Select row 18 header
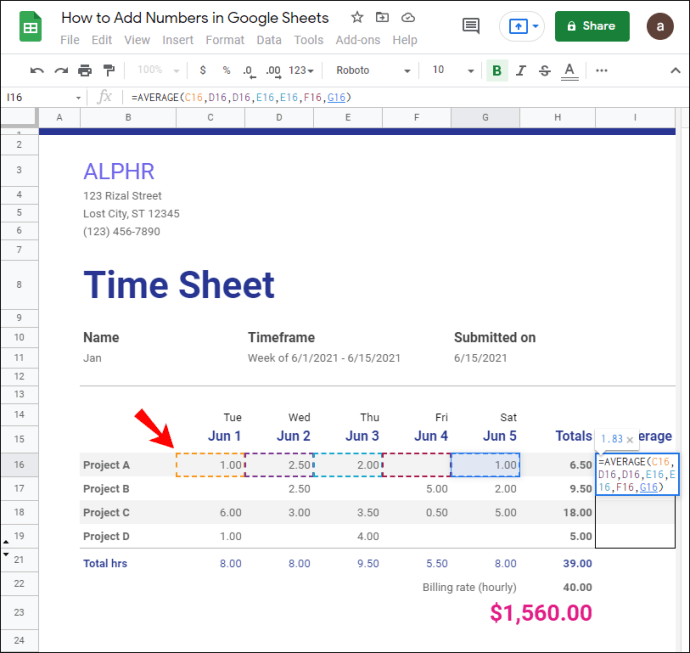This screenshot has width=690, height=653. pyautogui.click(x=19, y=512)
